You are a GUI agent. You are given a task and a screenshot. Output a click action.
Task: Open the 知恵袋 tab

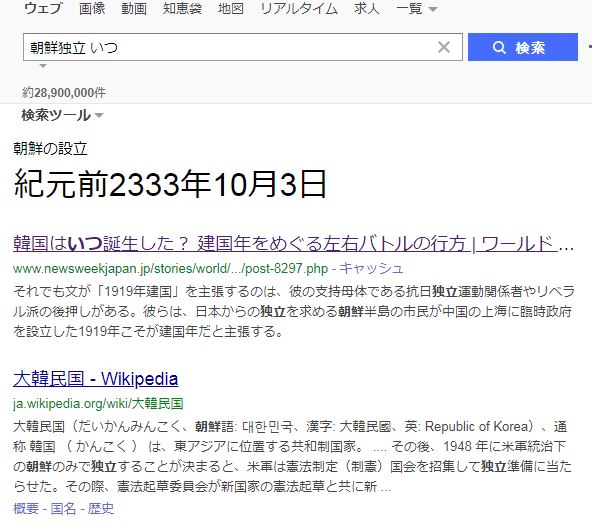tap(182, 8)
